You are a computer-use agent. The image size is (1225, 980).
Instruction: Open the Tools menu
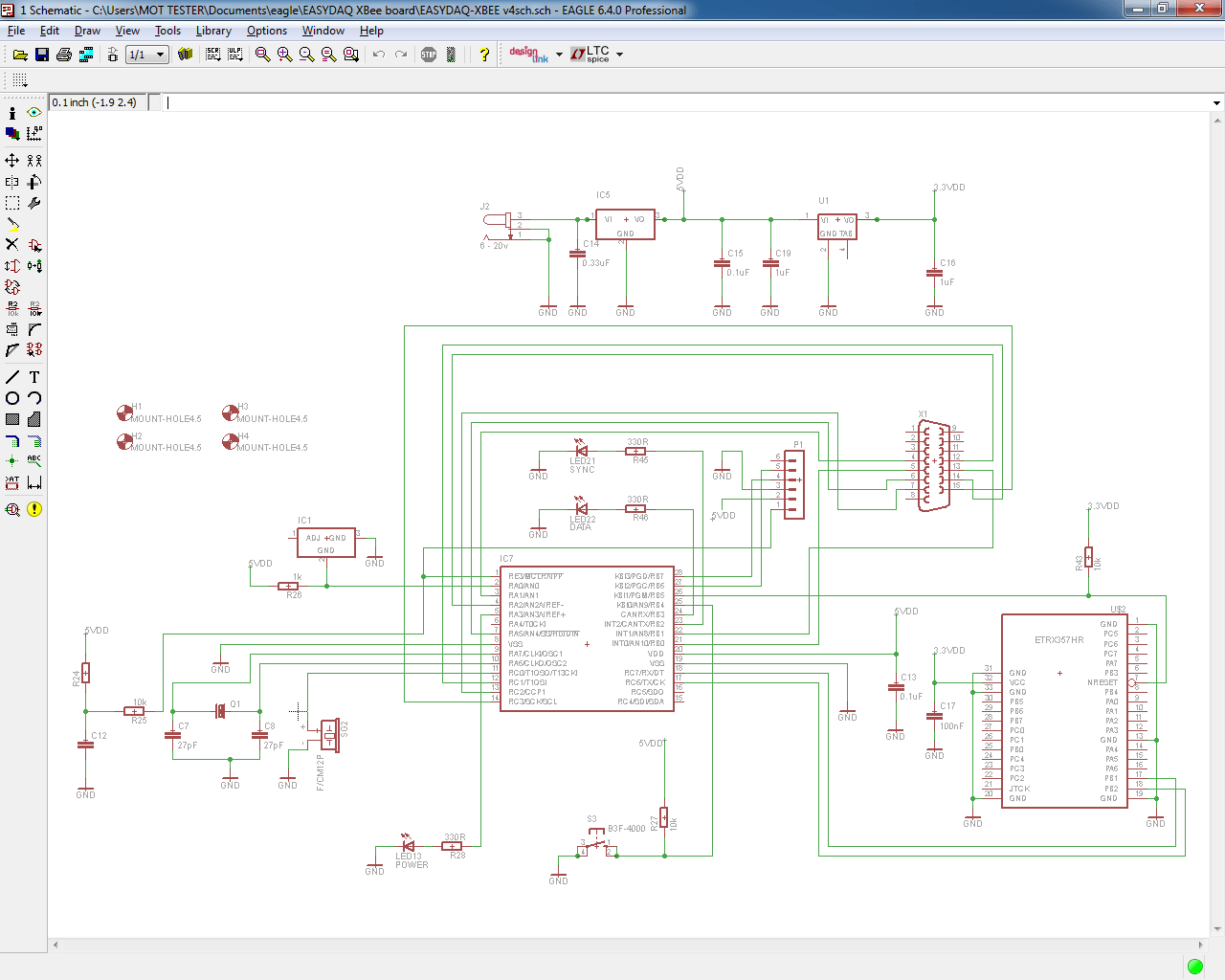tap(167, 30)
